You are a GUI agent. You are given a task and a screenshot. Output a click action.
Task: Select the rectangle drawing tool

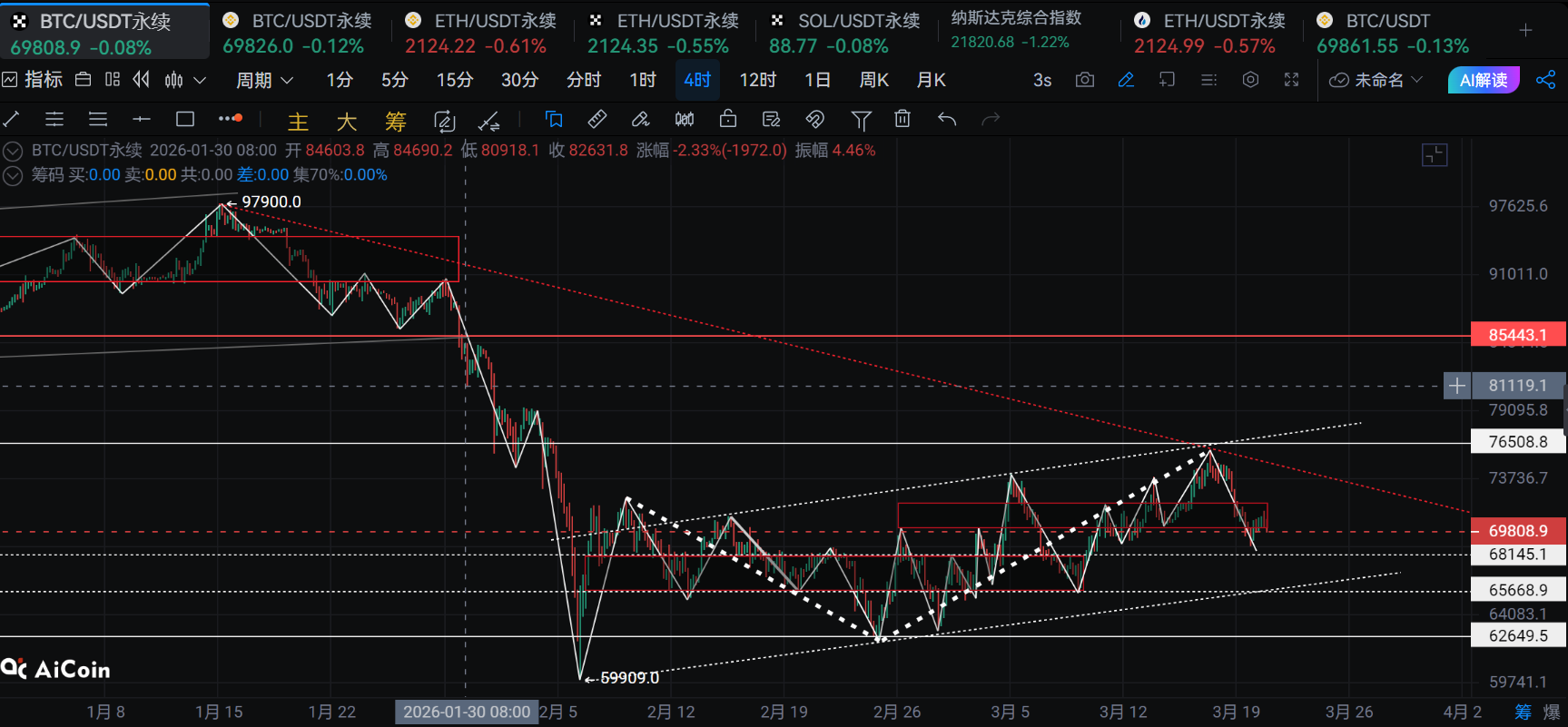(x=185, y=119)
